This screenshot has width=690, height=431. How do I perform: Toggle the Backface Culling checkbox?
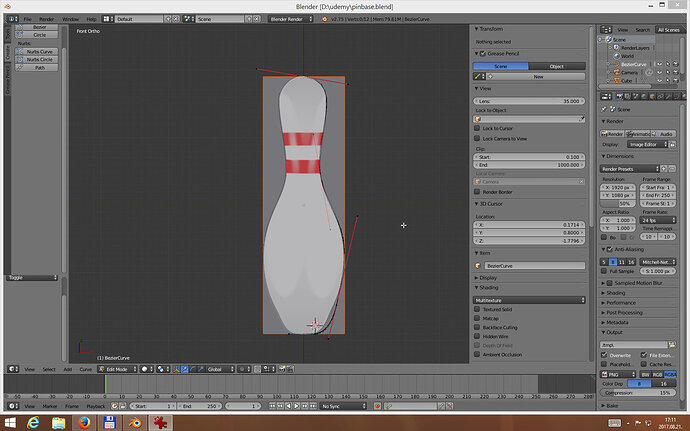click(x=477, y=327)
